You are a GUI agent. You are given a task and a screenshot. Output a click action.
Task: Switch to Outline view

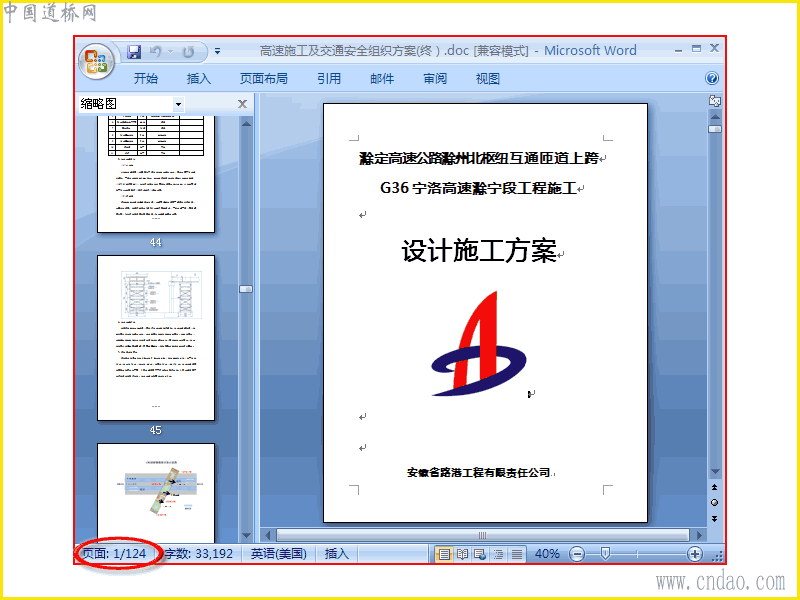pyautogui.click(x=498, y=554)
